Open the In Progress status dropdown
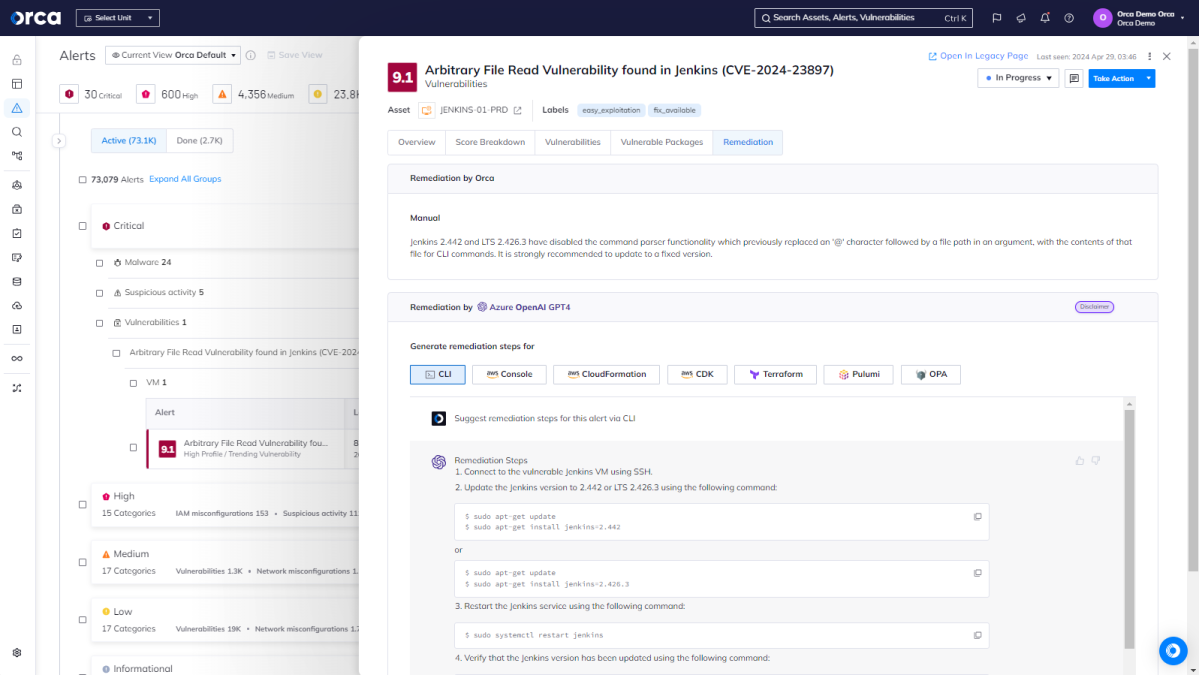Image resolution: width=1199 pixels, height=675 pixels. tap(1018, 78)
